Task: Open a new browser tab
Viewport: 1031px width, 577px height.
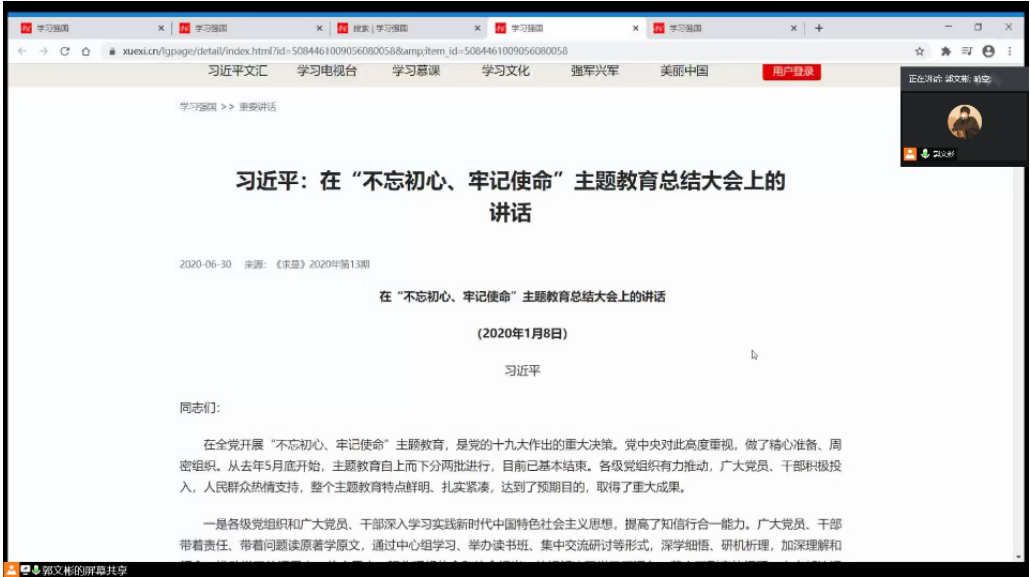Action: coord(819,28)
